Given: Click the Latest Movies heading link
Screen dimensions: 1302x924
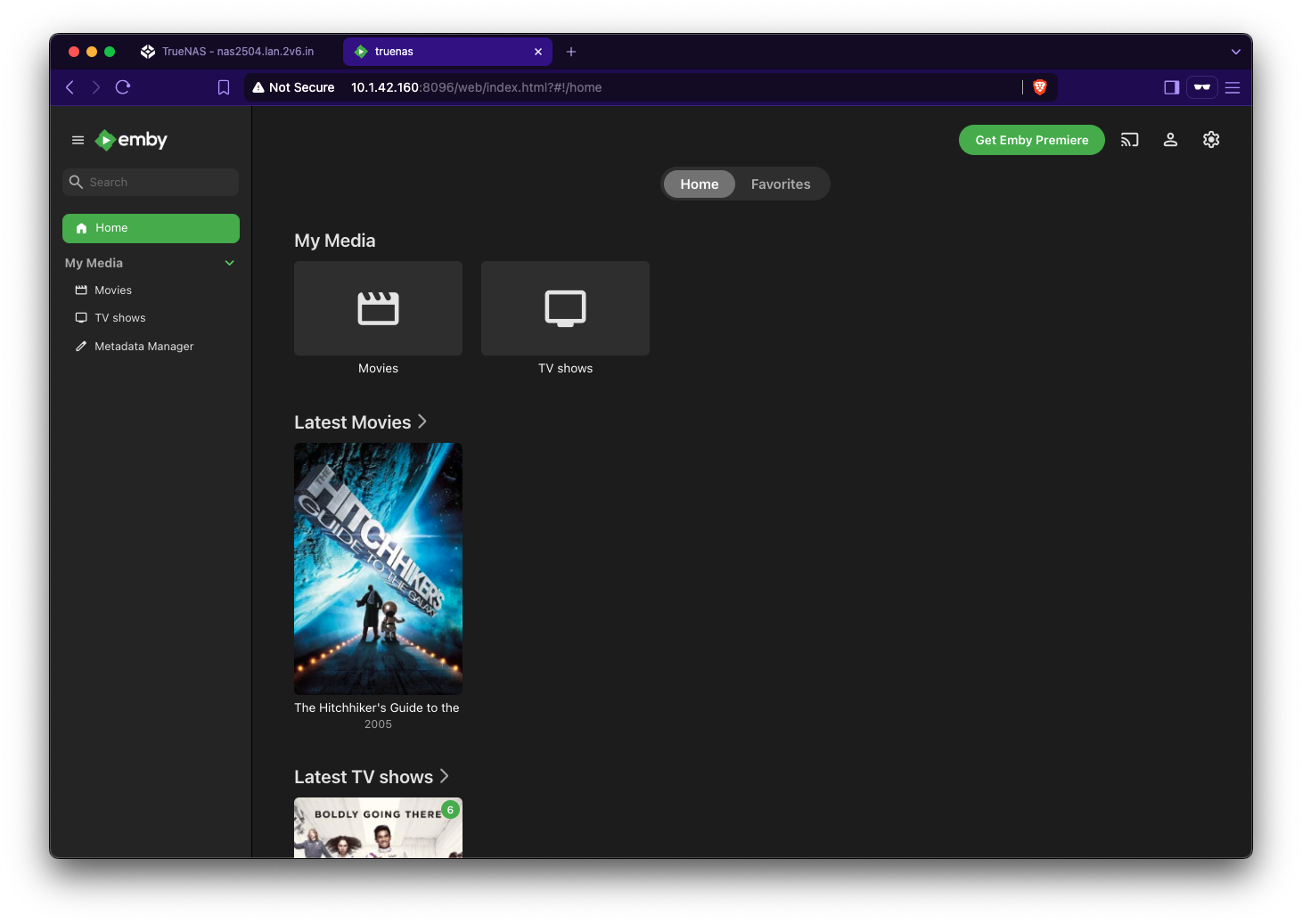Looking at the screenshot, I should [x=353, y=422].
